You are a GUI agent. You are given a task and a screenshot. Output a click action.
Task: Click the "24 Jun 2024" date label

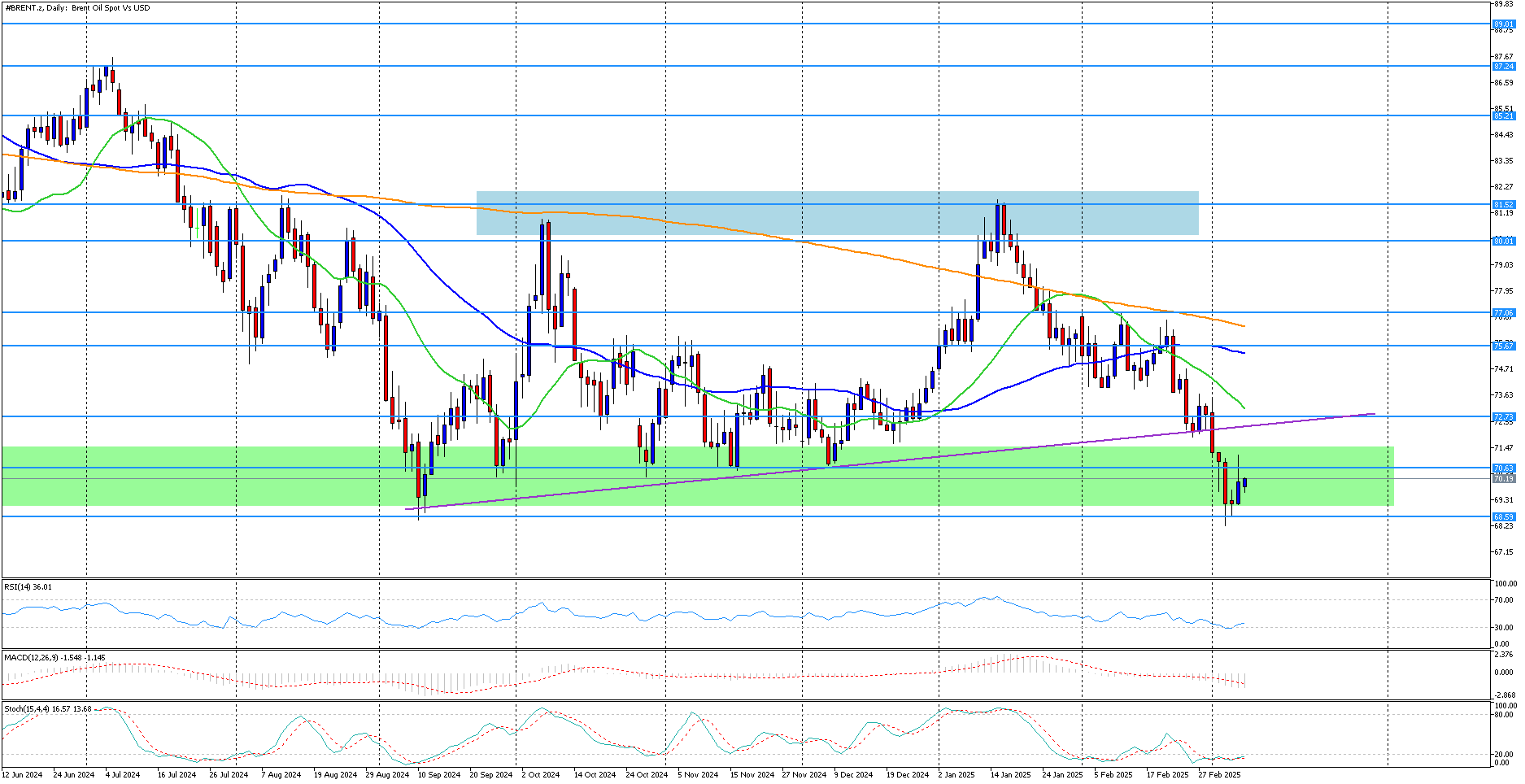tap(74, 774)
